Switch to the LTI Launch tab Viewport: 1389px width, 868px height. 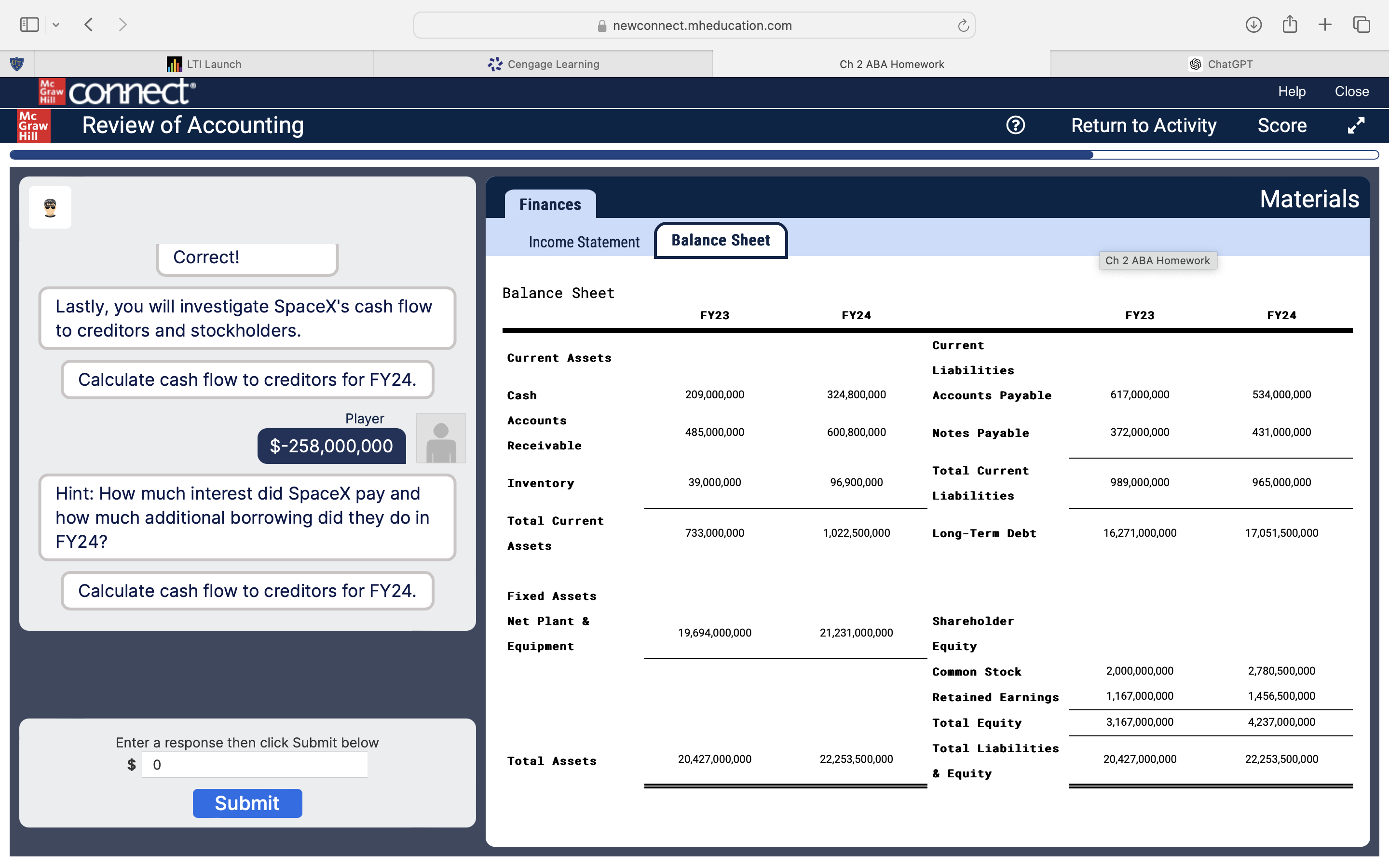[204, 64]
